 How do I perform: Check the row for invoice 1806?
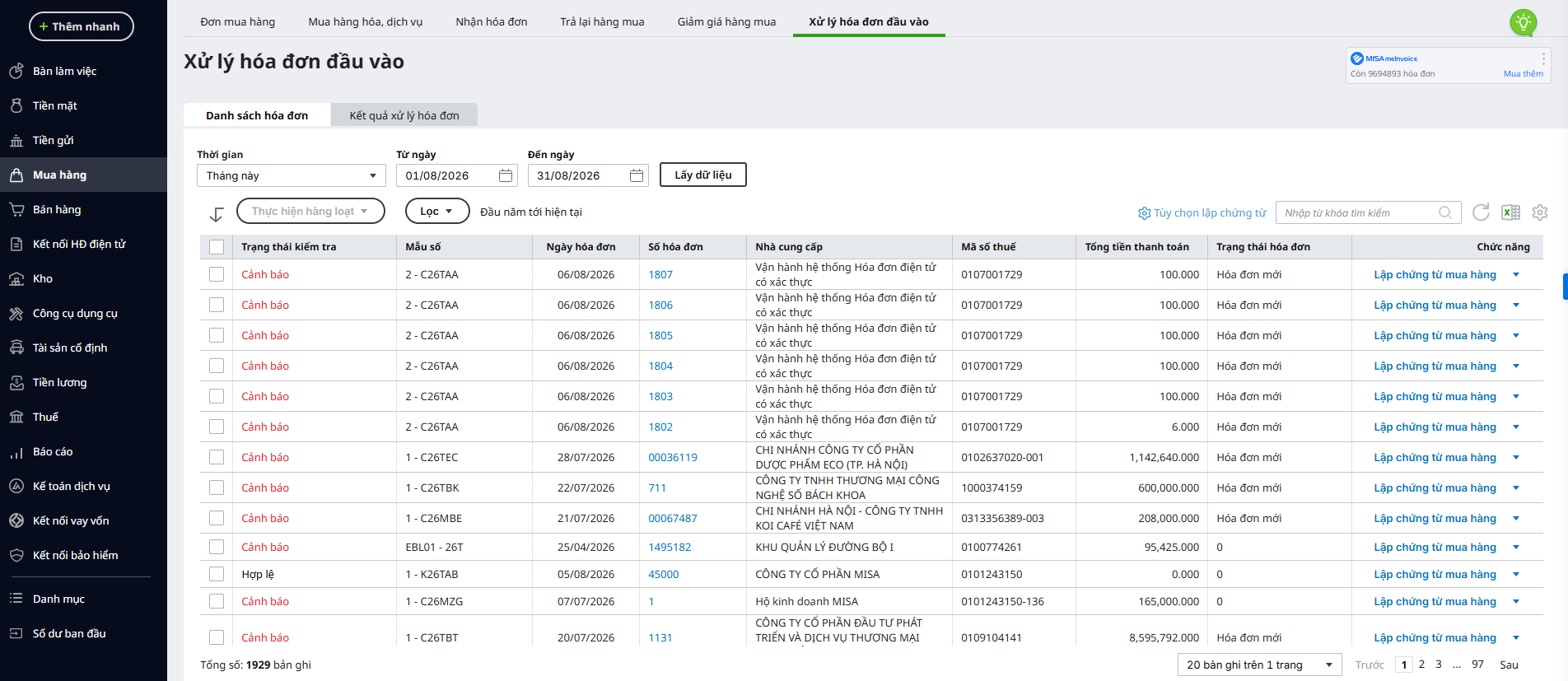(217, 305)
